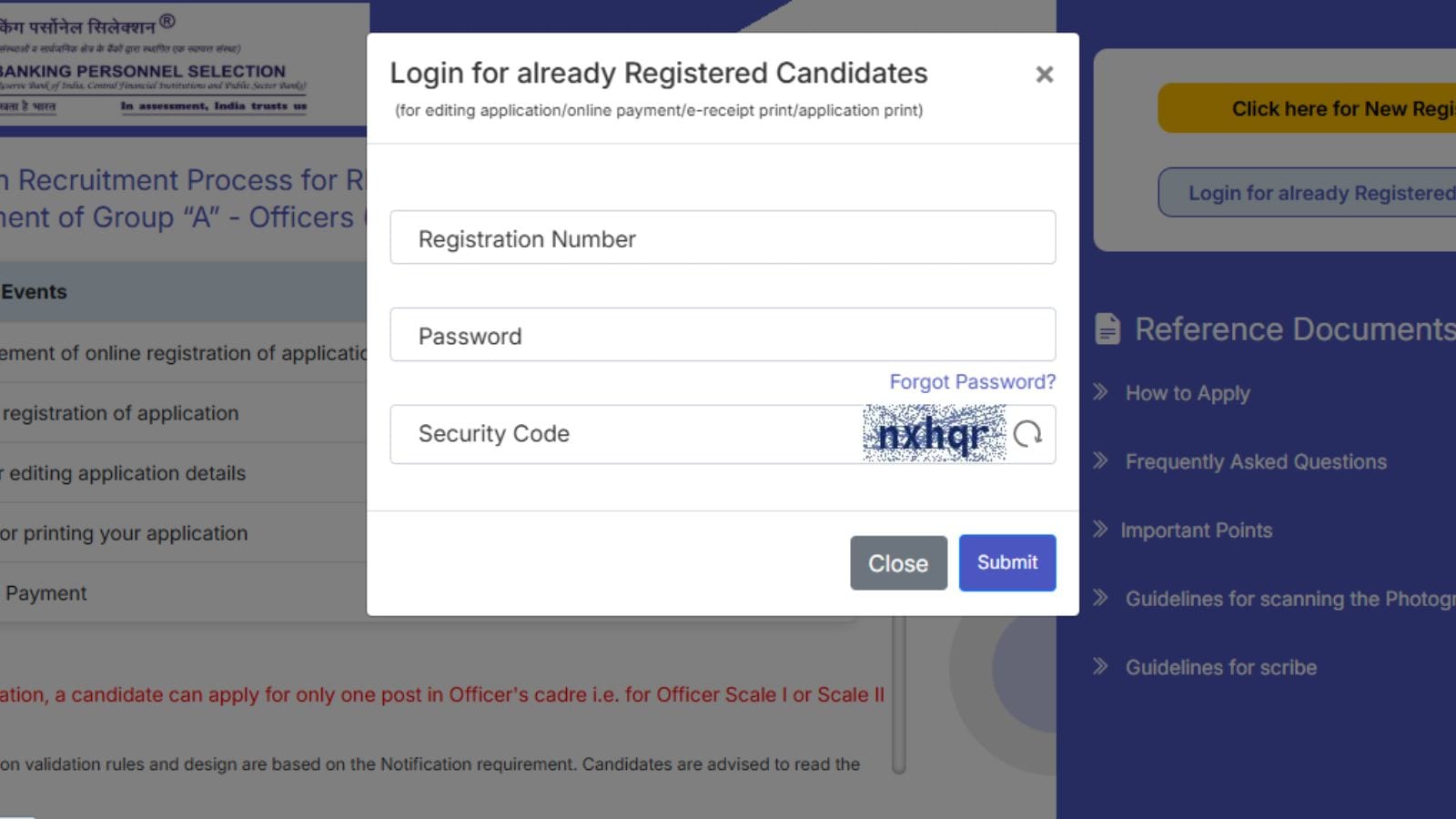
Task: Click the Reference Documents file icon
Action: click(1107, 329)
